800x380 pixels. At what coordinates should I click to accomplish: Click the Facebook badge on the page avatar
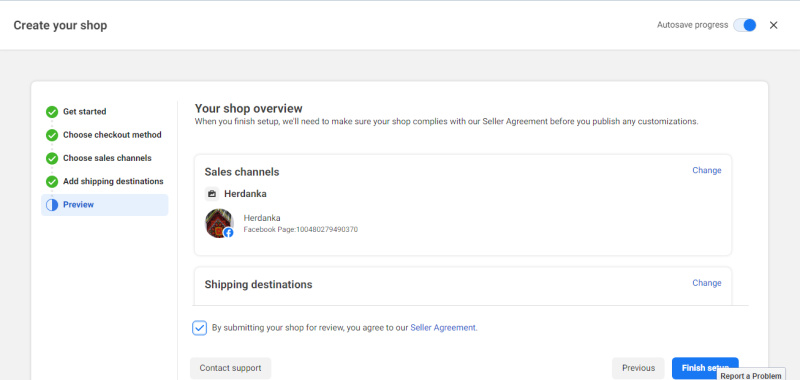click(229, 233)
